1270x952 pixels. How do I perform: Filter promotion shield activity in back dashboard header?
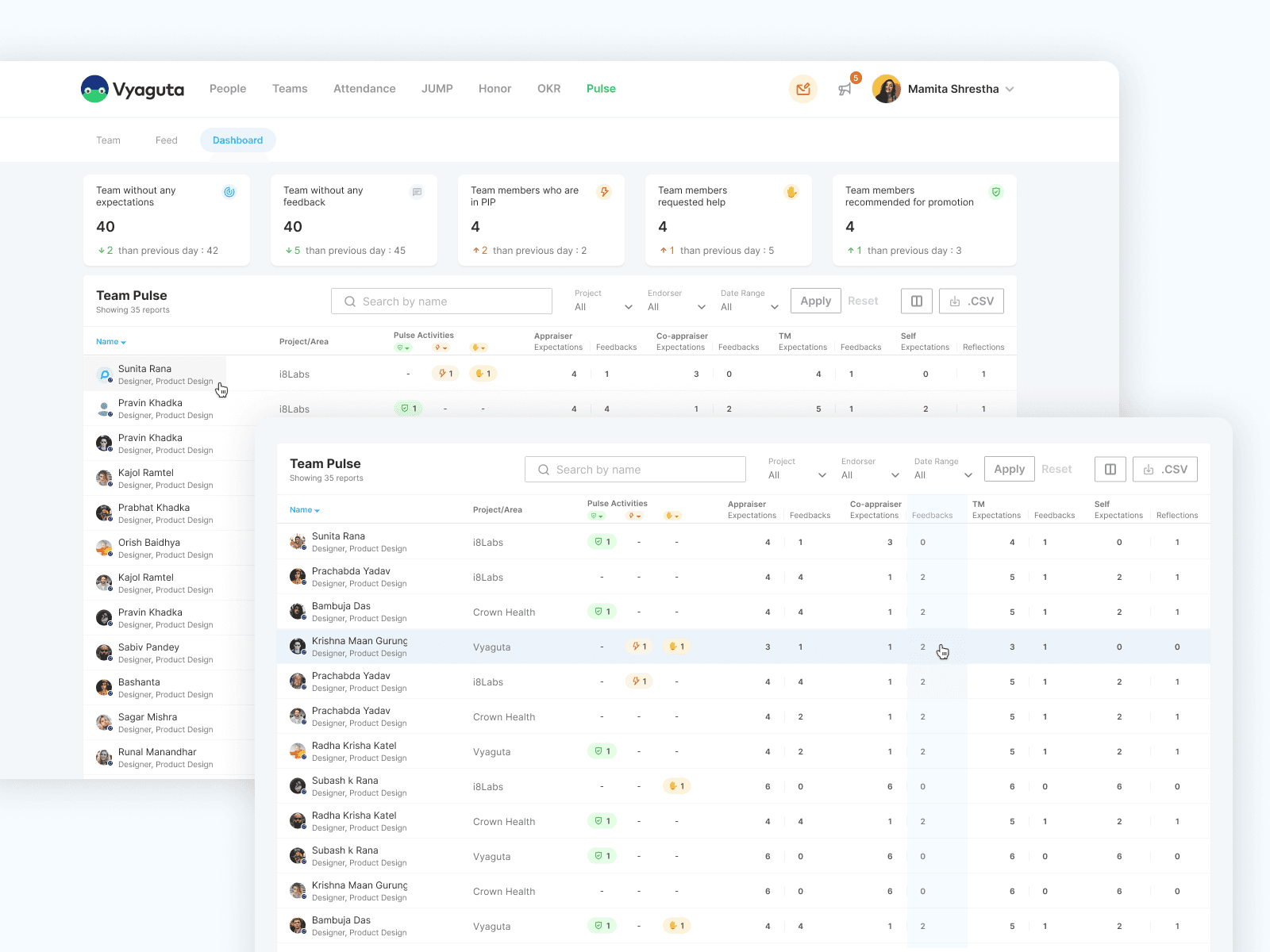(403, 347)
